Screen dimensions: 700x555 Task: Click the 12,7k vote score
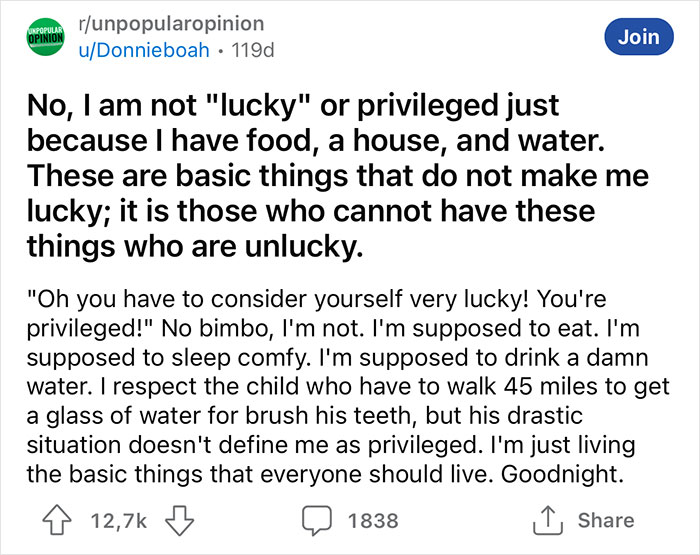118,520
